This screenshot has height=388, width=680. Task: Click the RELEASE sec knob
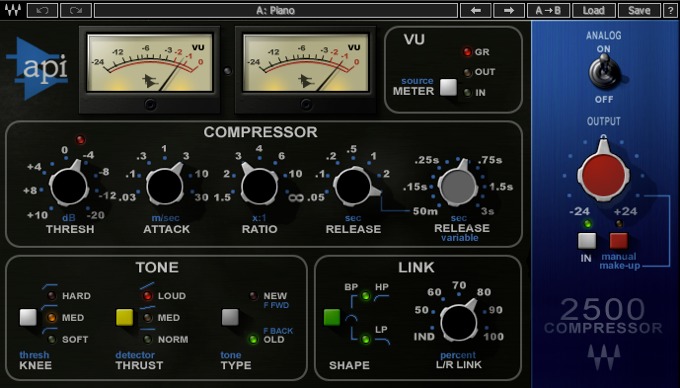click(354, 186)
